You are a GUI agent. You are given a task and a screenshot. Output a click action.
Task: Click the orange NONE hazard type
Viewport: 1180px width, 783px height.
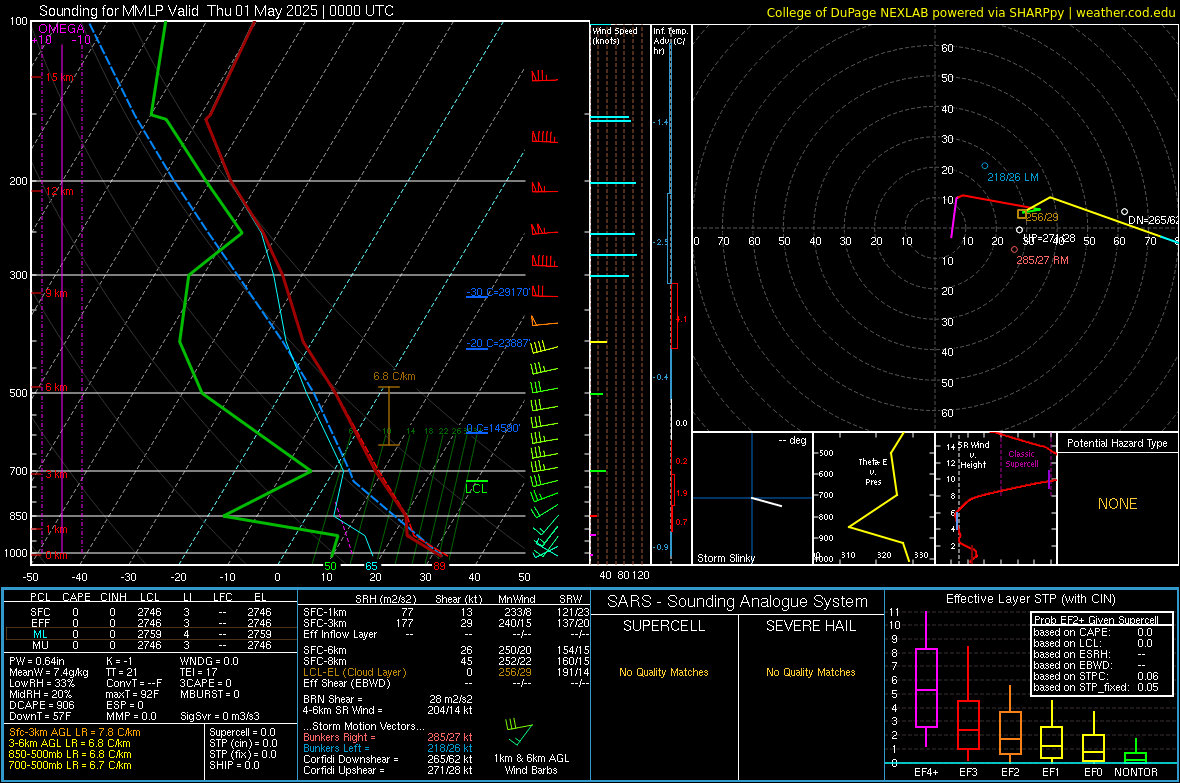[1117, 504]
